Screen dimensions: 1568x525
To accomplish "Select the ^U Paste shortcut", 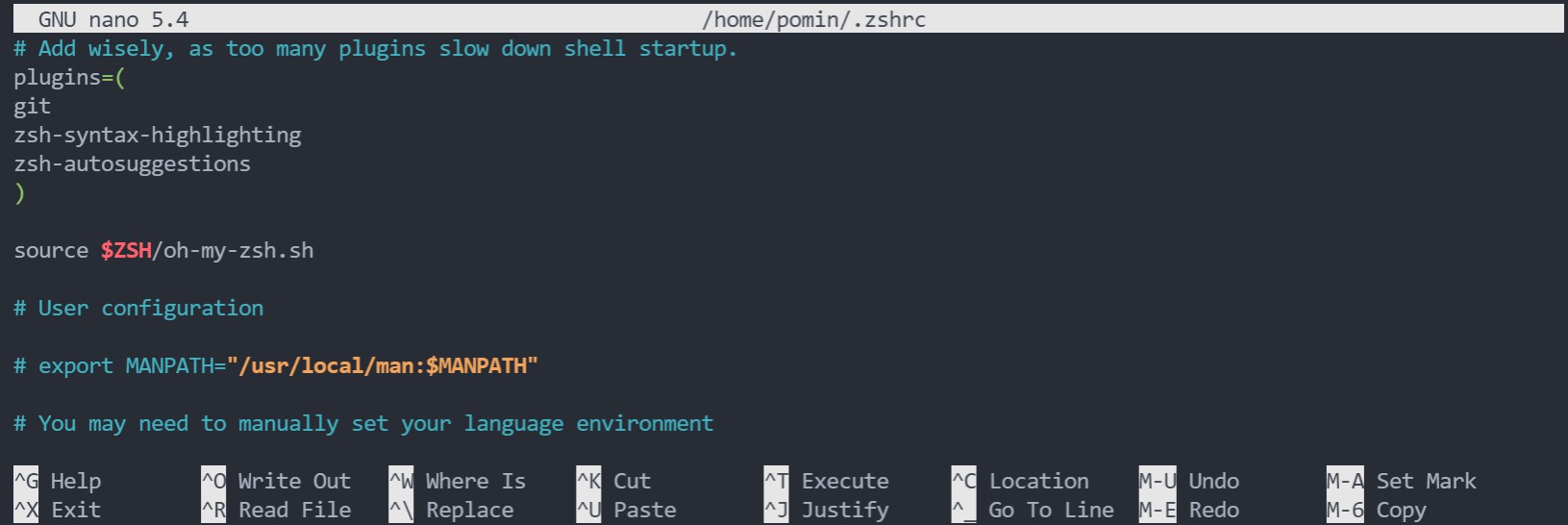I will tap(626, 510).
